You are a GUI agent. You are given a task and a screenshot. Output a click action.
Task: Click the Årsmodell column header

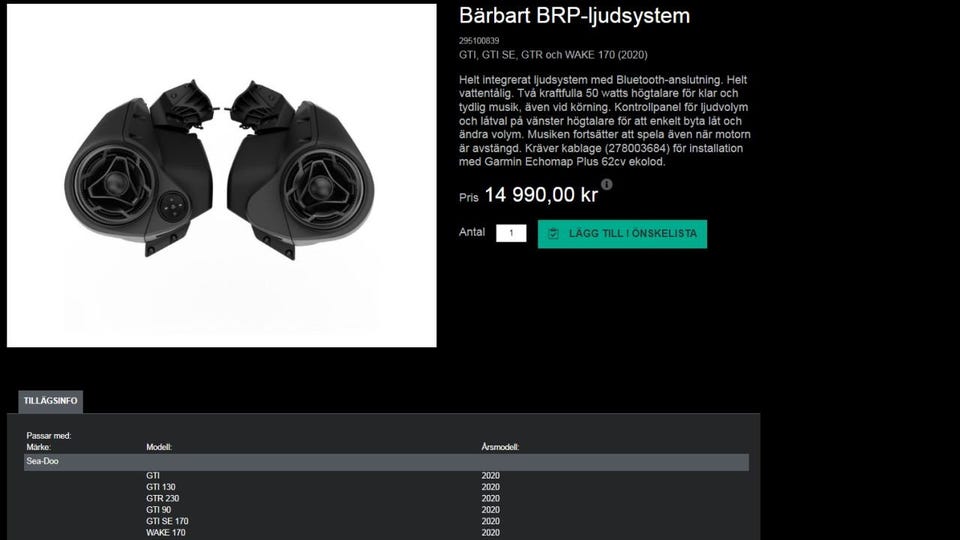pyautogui.click(x=500, y=448)
